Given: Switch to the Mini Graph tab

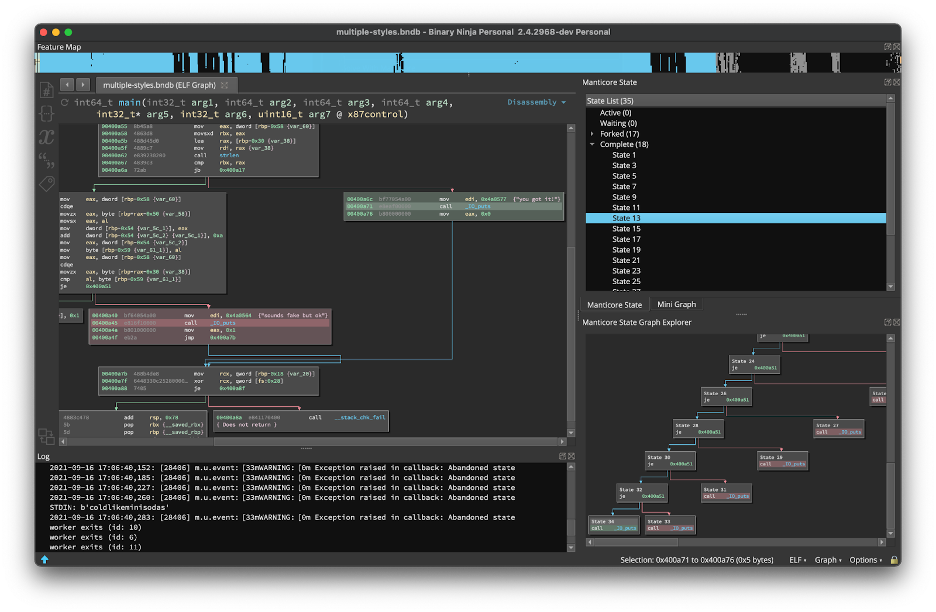Looking at the screenshot, I should [676, 304].
